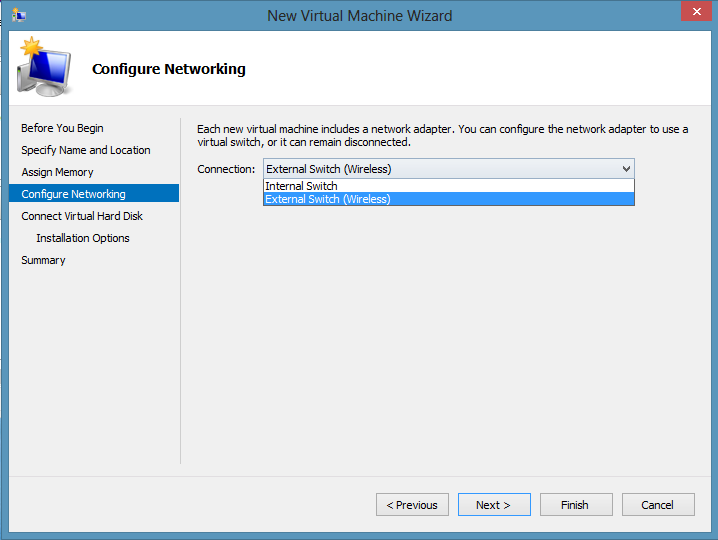Cancel the virtual machine wizard
The width and height of the screenshot is (718, 540).
pos(658,505)
